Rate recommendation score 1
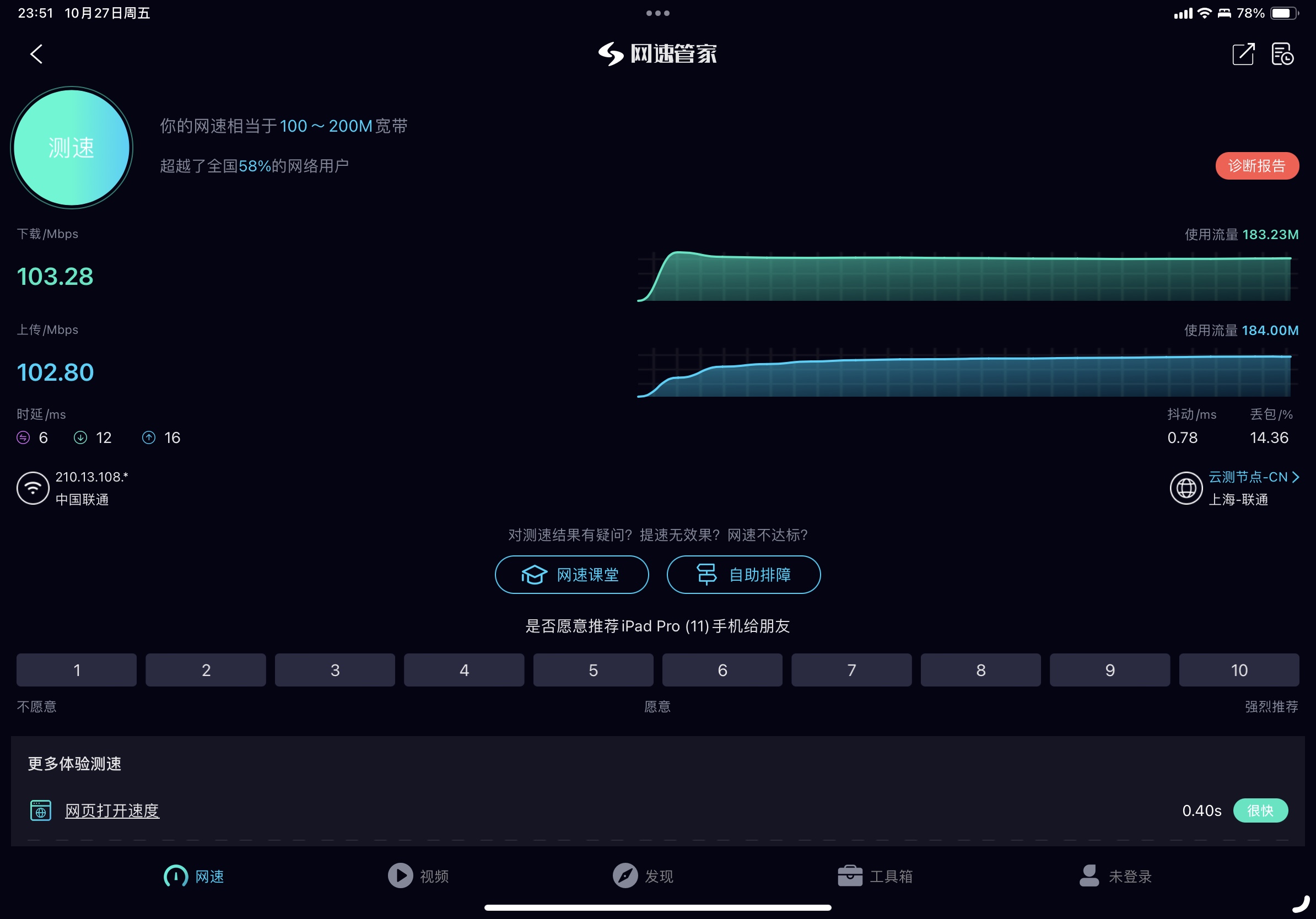This screenshot has width=1316, height=919. [76, 670]
